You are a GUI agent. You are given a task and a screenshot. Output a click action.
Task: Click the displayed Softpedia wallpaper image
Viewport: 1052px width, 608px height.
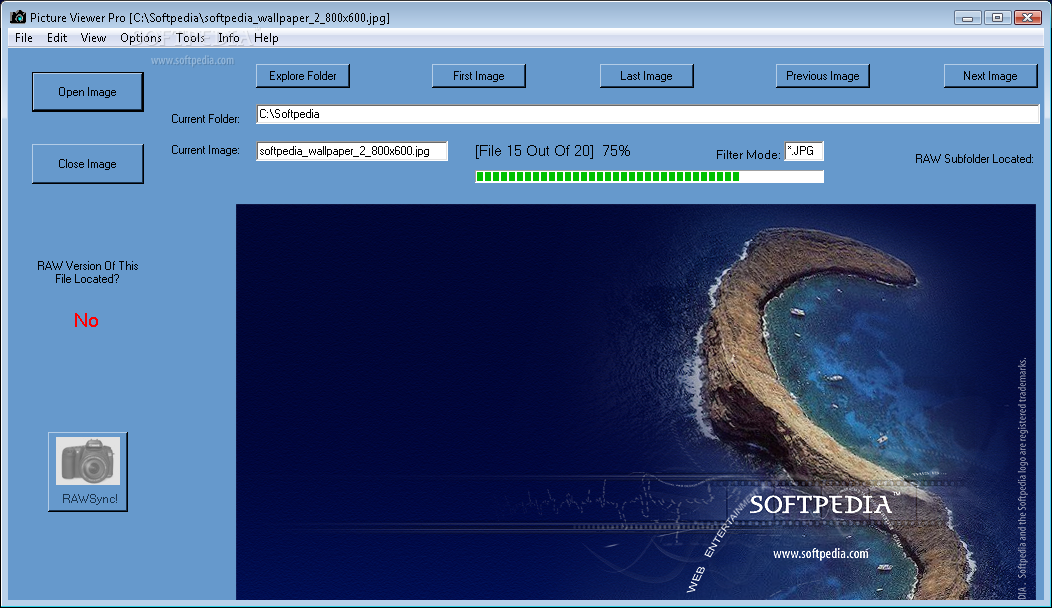click(635, 401)
